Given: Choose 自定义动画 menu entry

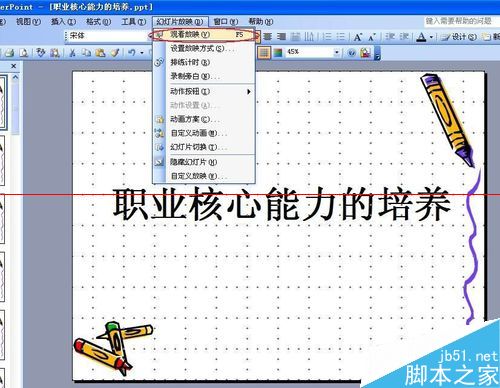Looking at the screenshot, I should coord(204,133).
